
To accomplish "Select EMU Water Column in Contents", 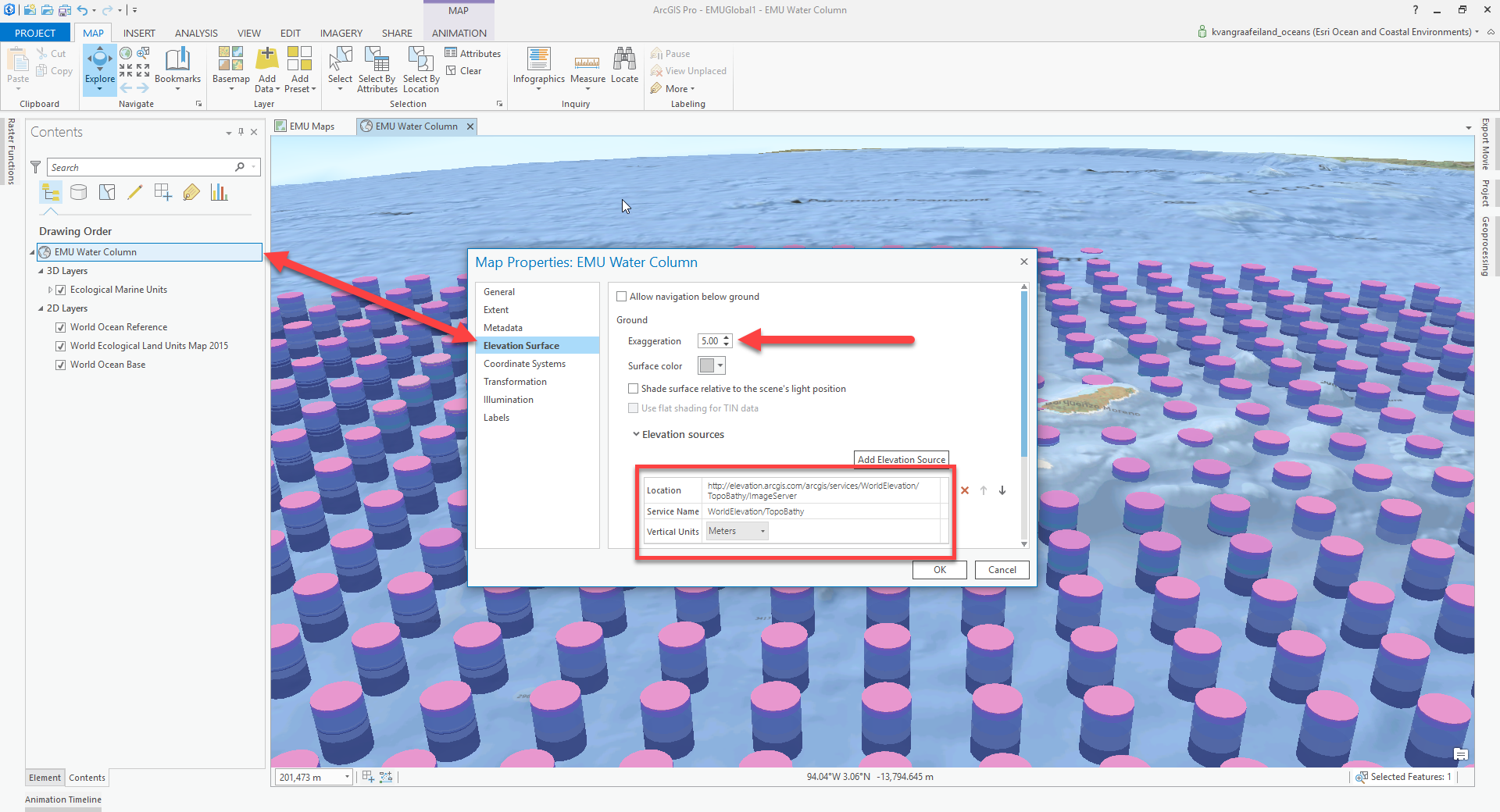I will [149, 252].
